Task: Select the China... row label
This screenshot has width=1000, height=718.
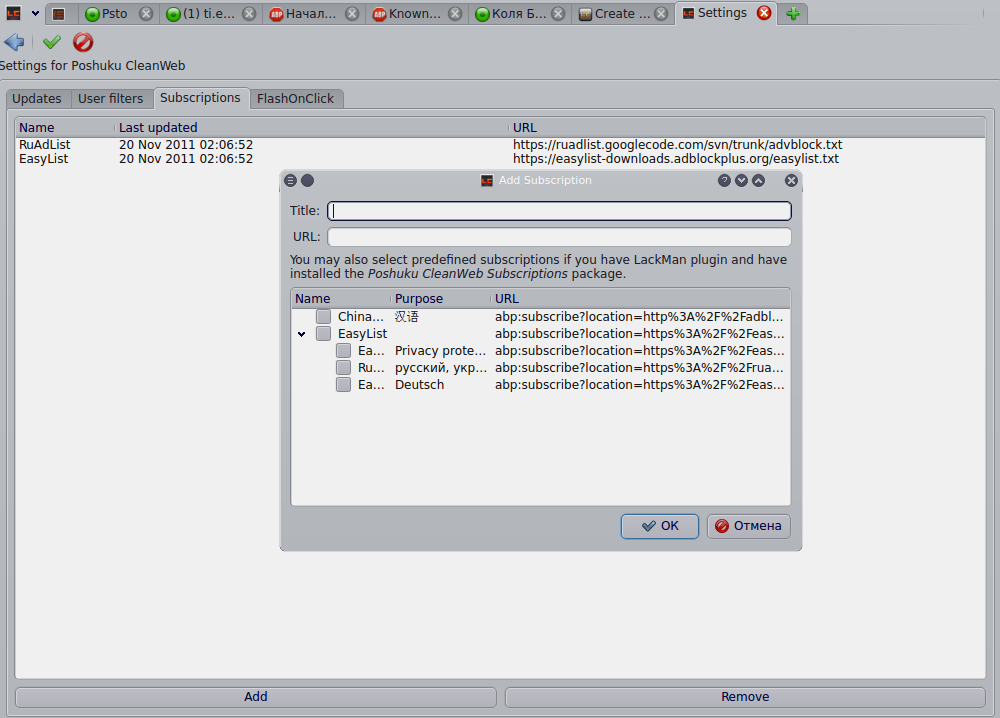Action: (361, 316)
